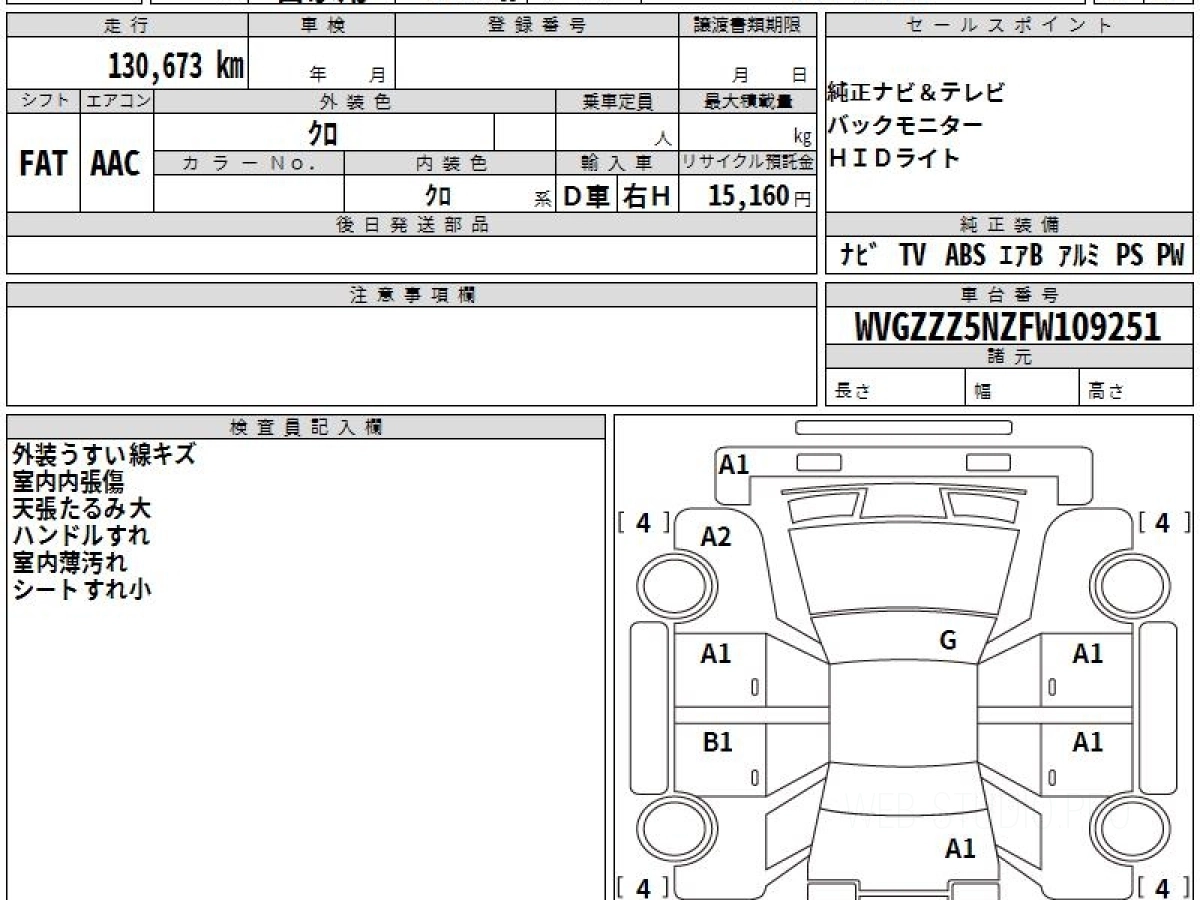Click the A2 mark on the car diagram

click(x=716, y=537)
